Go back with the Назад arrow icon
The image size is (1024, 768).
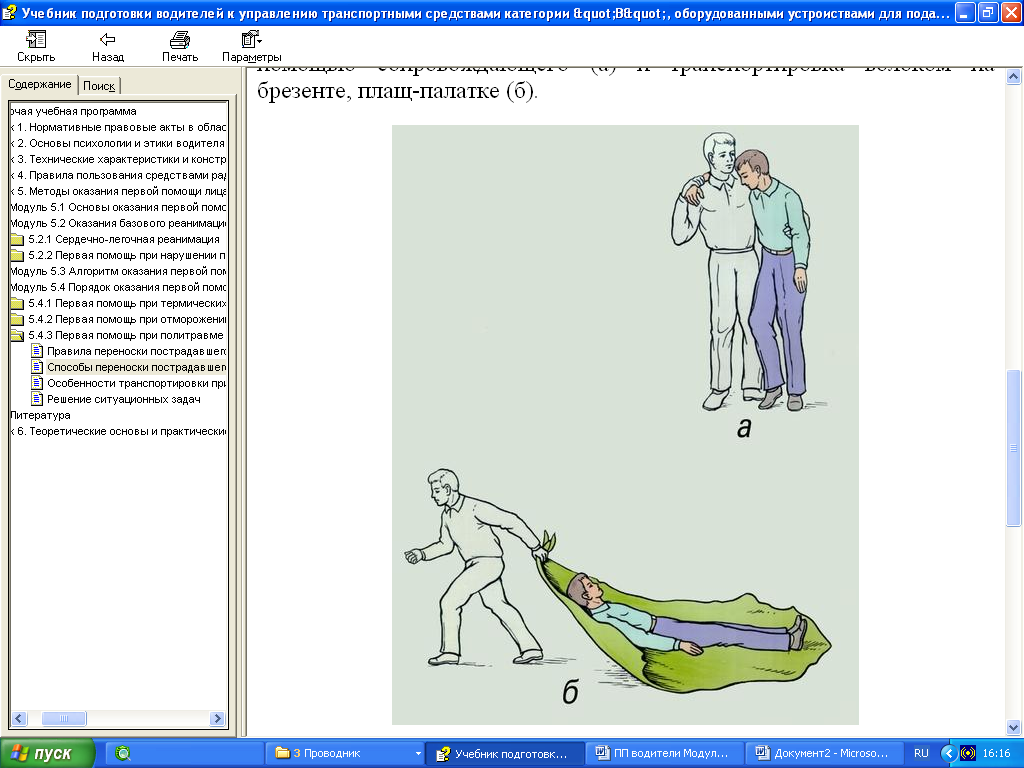[x=108, y=40]
